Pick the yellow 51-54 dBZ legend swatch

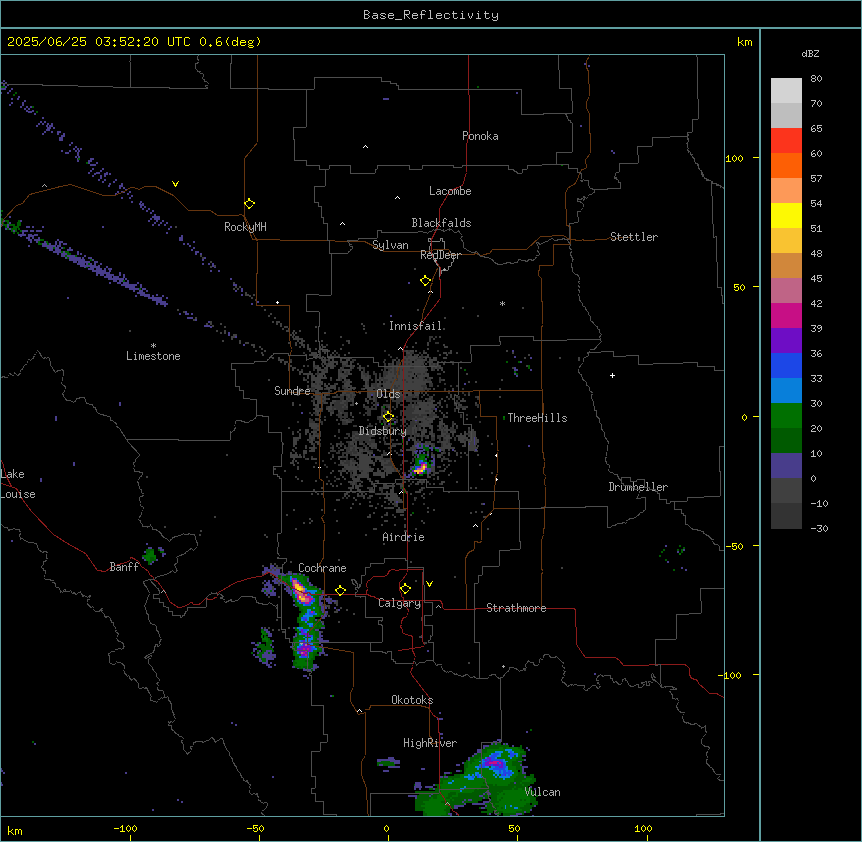click(x=786, y=215)
